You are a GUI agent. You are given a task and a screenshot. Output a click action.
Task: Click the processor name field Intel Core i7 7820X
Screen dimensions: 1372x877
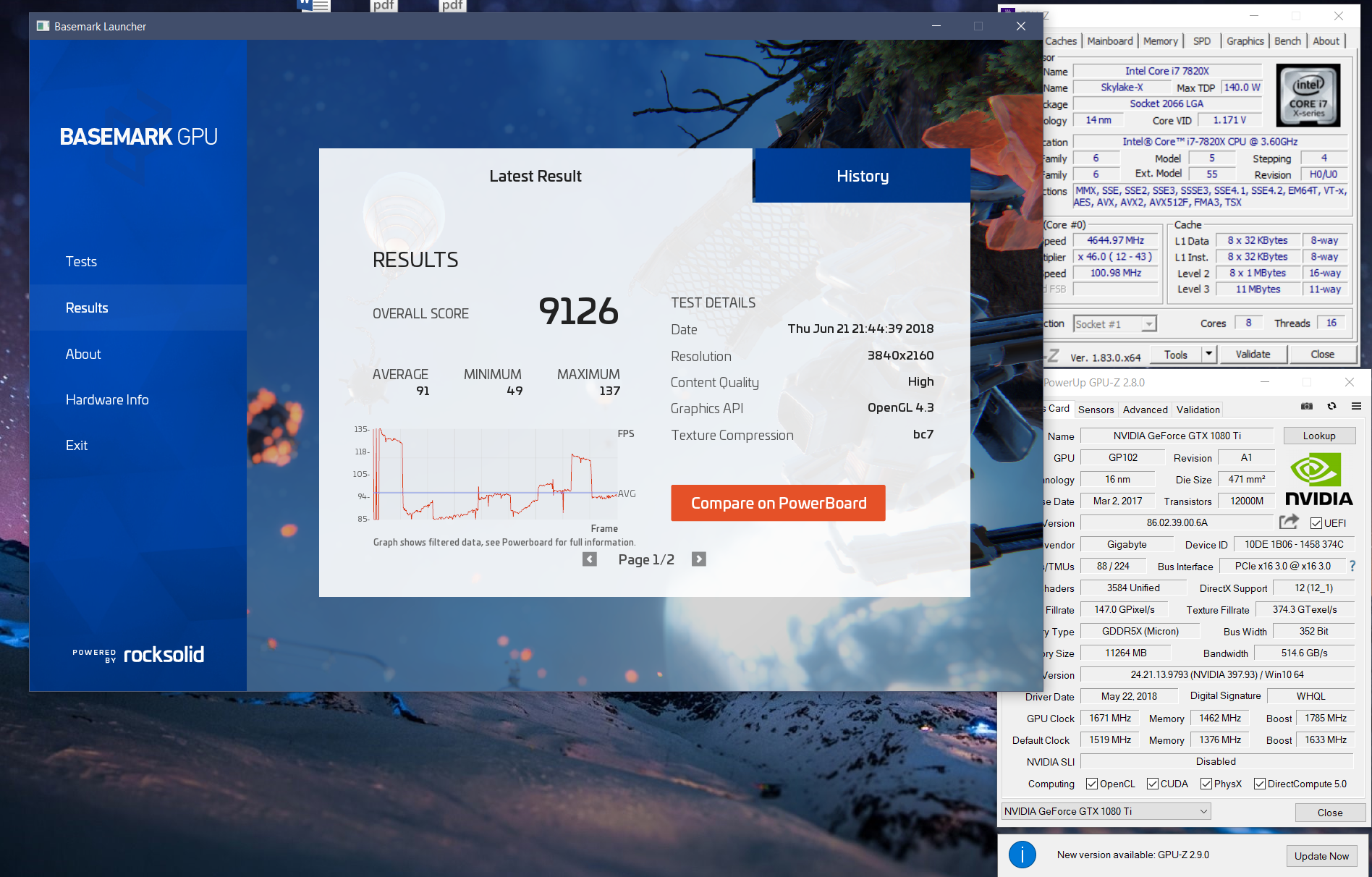click(1166, 71)
